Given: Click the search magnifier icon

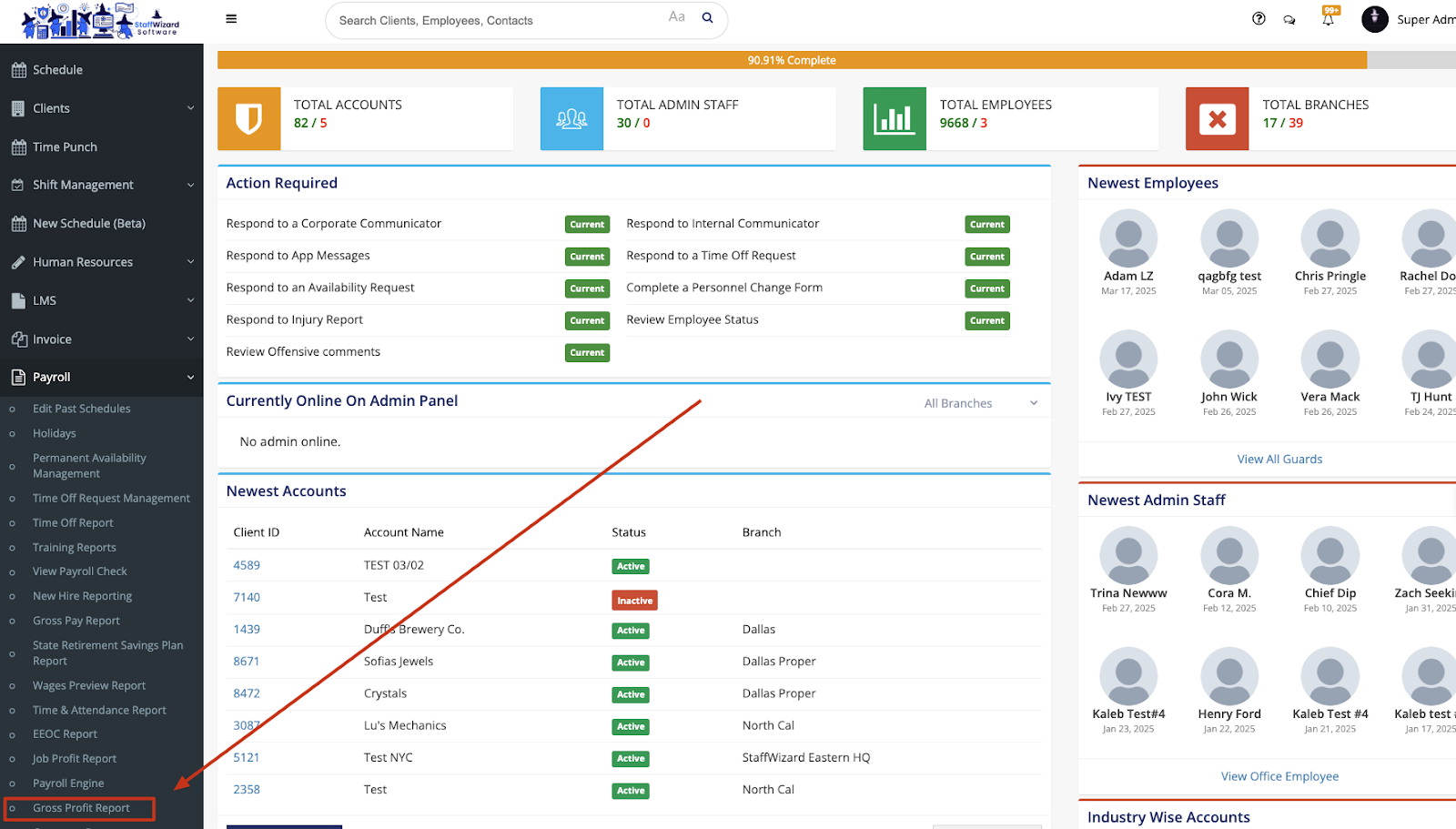Looking at the screenshot, I should coord(707,18).
